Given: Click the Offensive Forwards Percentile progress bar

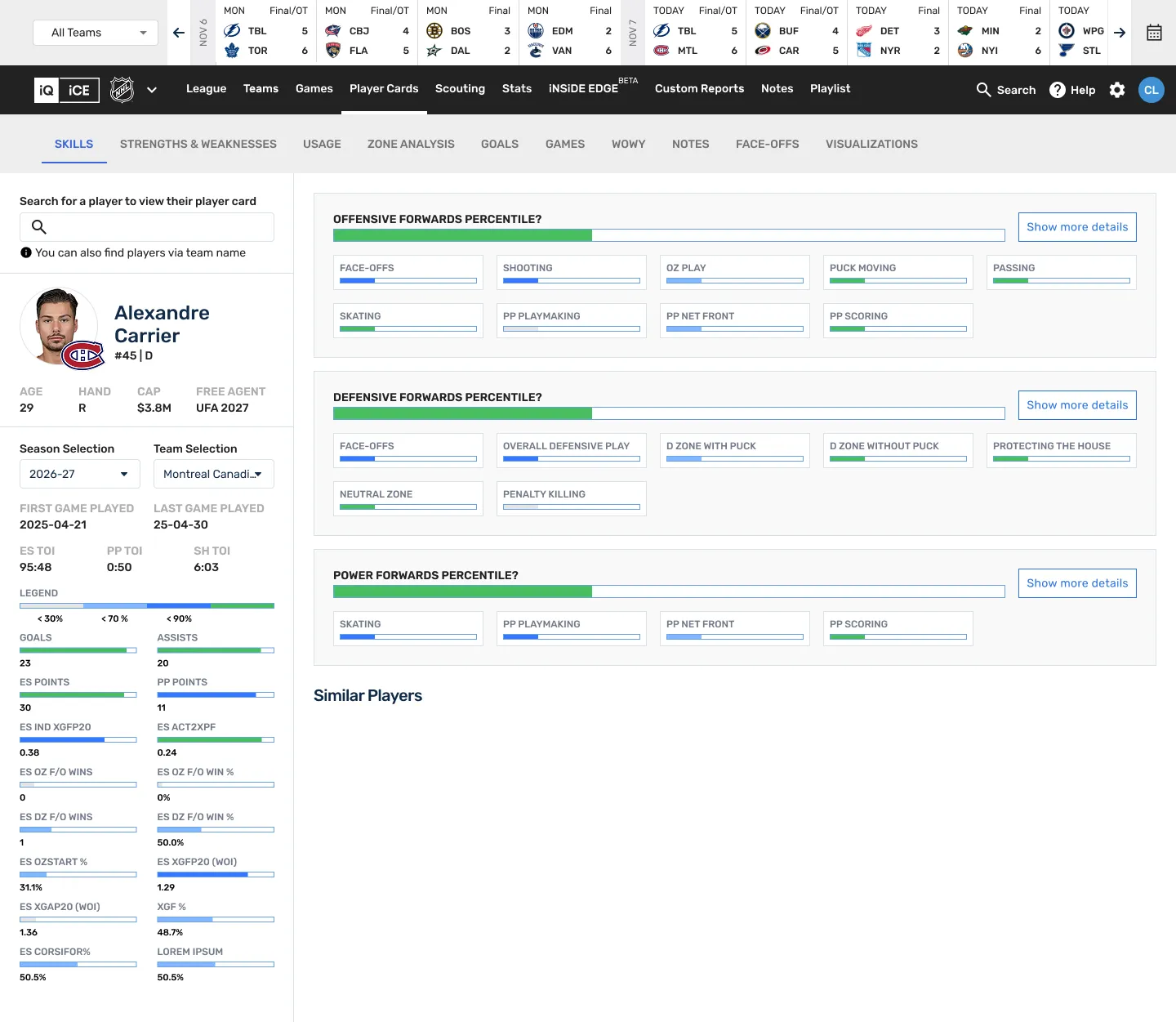Looking at the screenshot, I should (x=669, y=235).
